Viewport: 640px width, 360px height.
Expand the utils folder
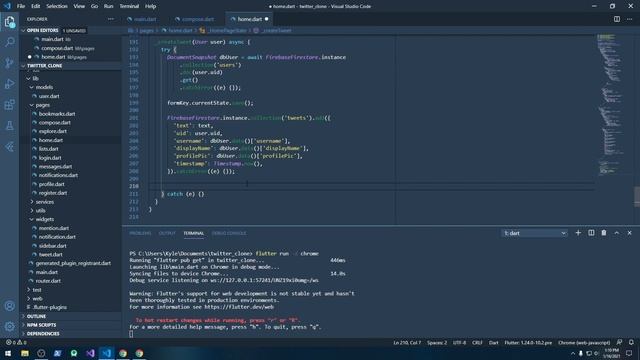[x=40, y=211]
